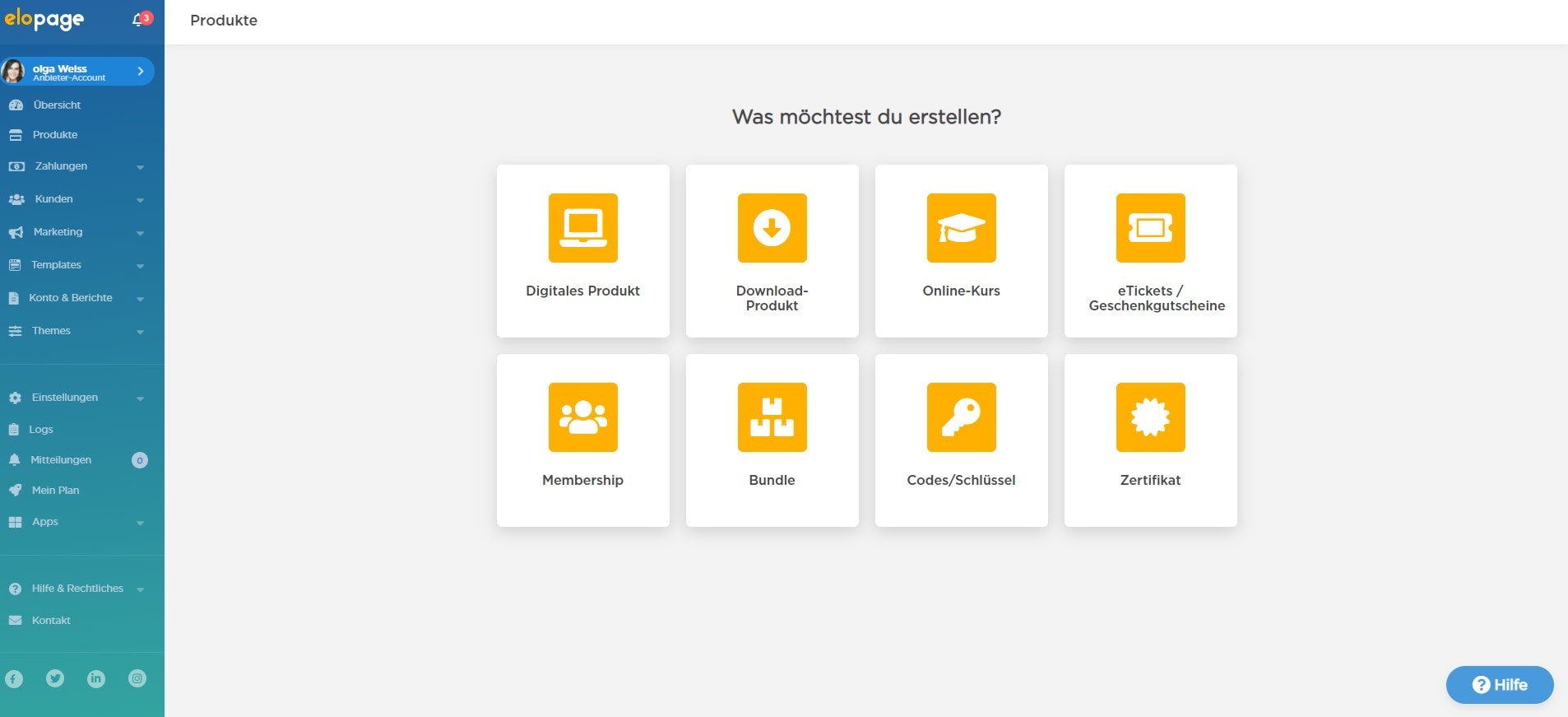Expand the Hilfe & Rechtliches arrow
Viewport: 1568px width, 717px height.
pos(140,589)
